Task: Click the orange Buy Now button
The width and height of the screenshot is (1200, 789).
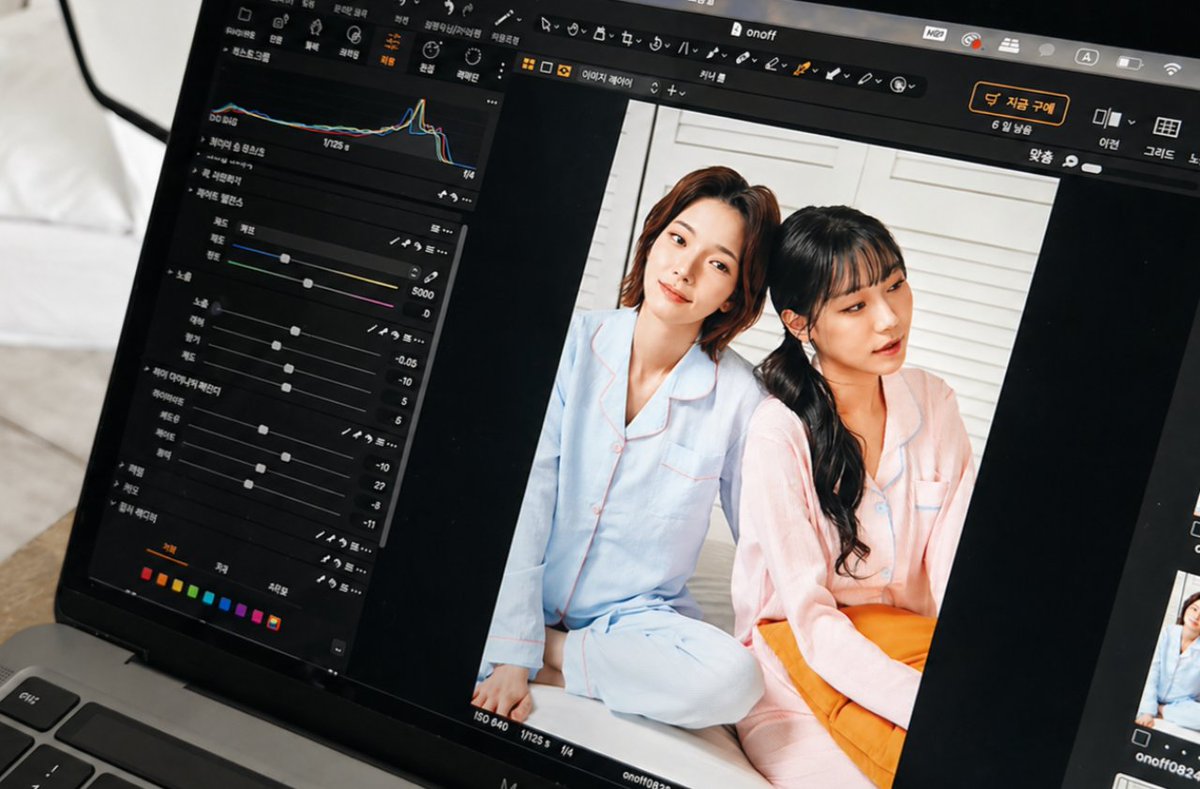Action: [x=1018, y=103]
